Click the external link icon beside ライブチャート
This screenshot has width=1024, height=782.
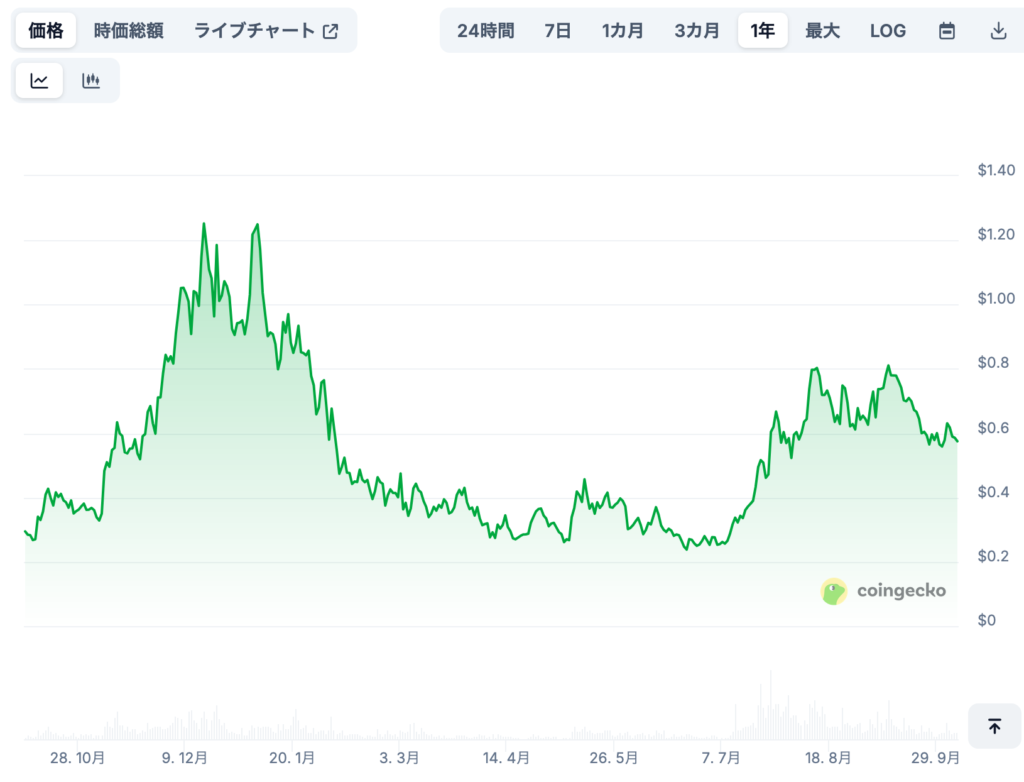point(331,31)
